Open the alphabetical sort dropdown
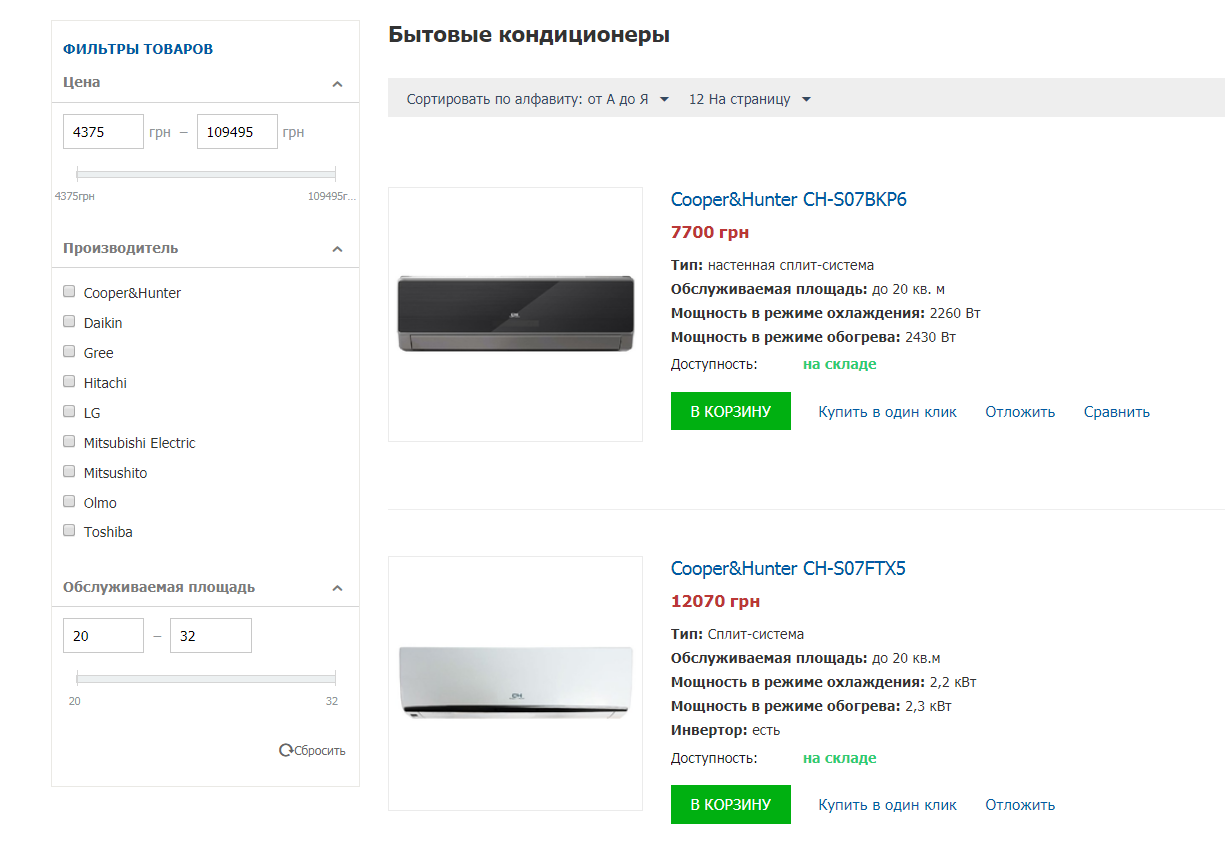This screenshot has height=850, width=1225. tap(538, 99)
